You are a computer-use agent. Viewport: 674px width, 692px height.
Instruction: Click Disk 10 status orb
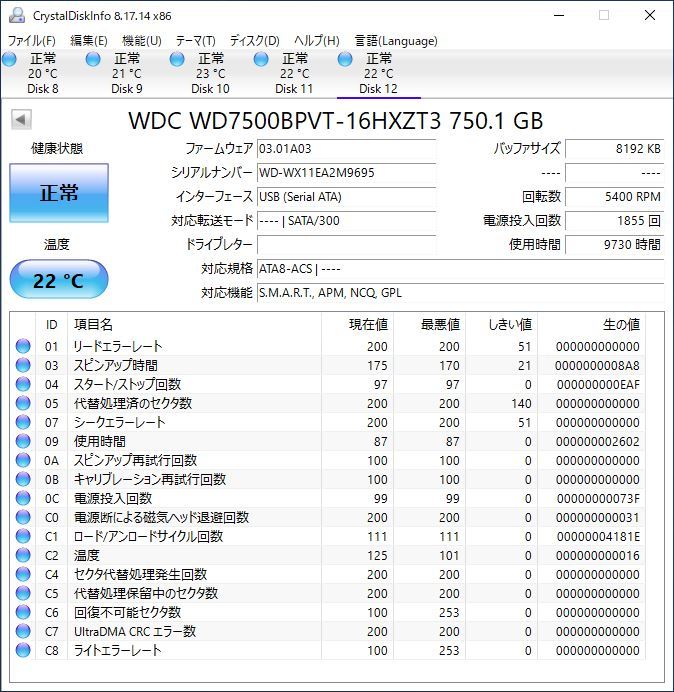(177, 59)
